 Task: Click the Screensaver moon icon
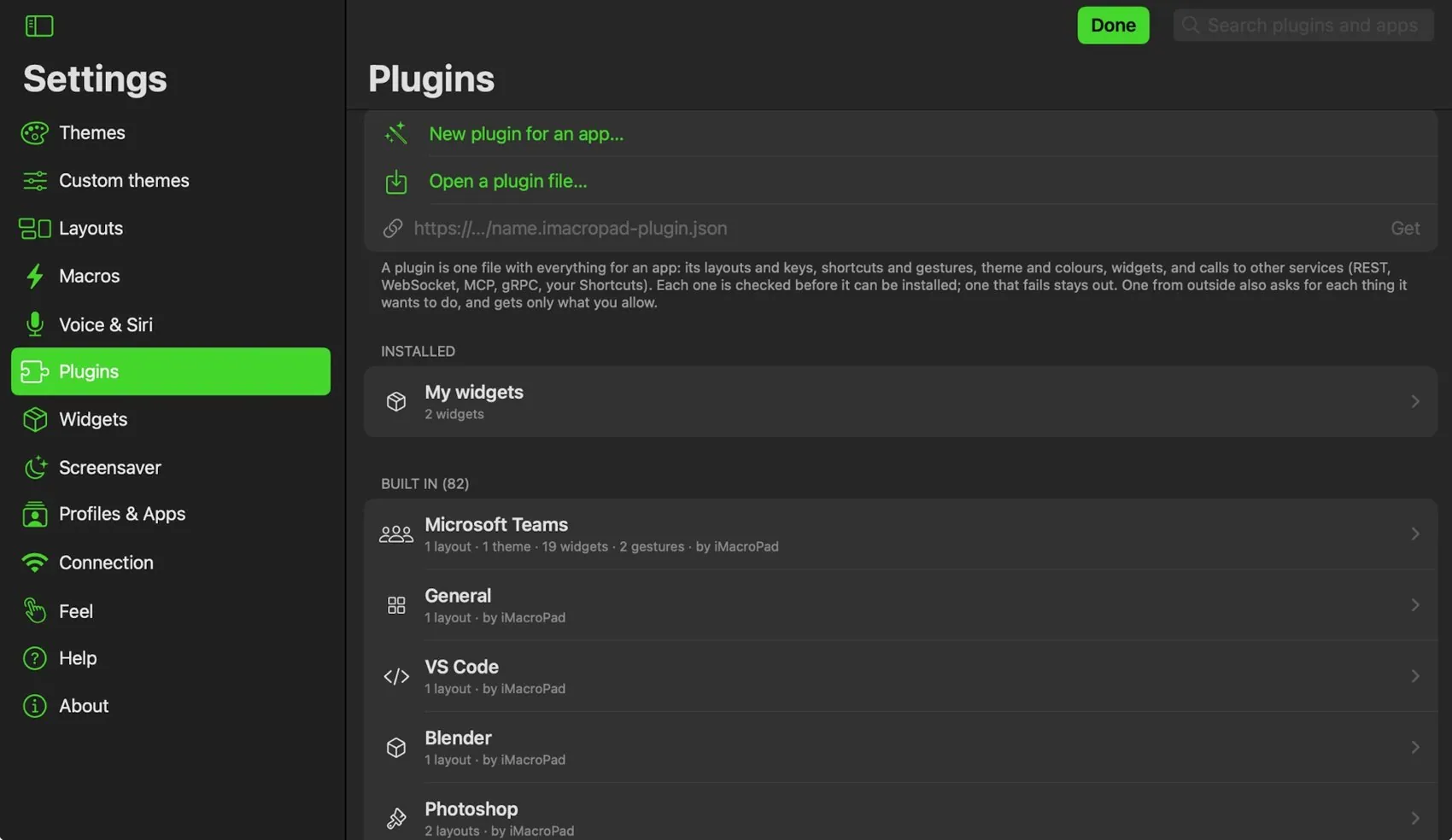point(34,467)
